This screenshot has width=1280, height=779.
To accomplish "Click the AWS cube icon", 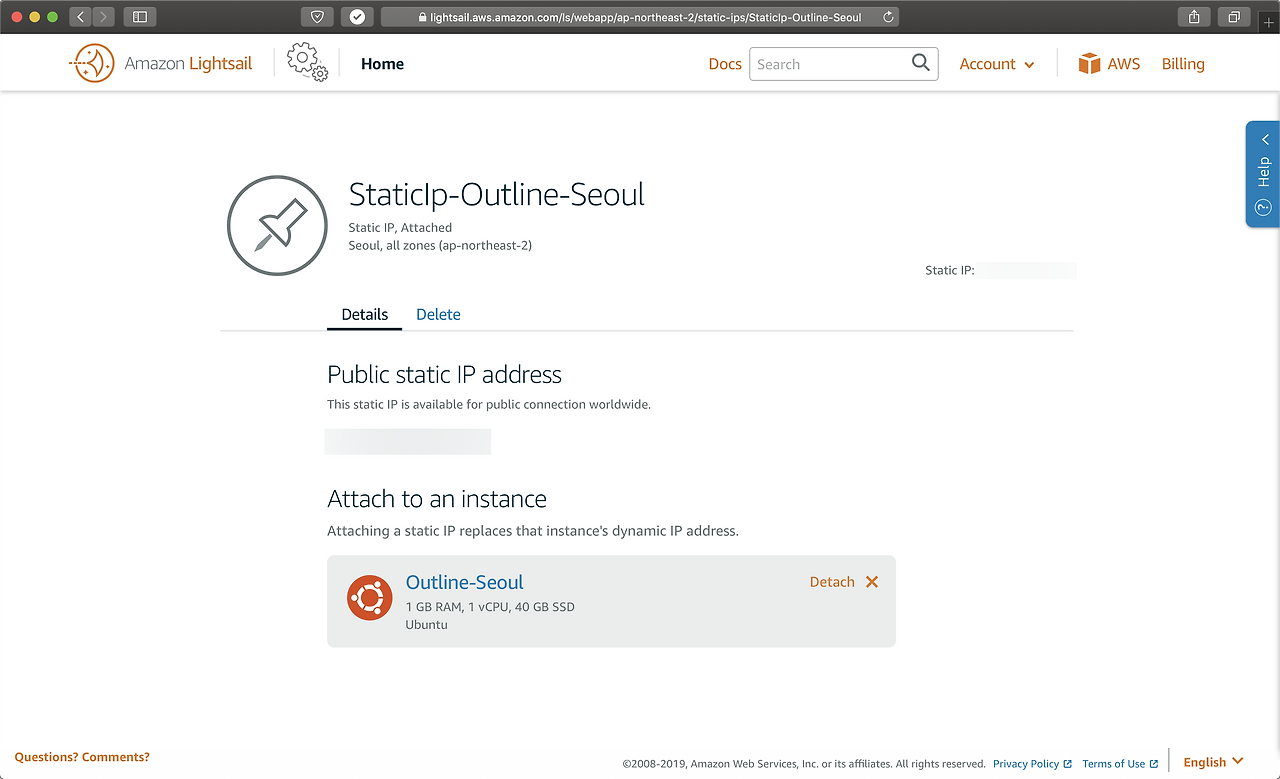I will coord(1089,64).
